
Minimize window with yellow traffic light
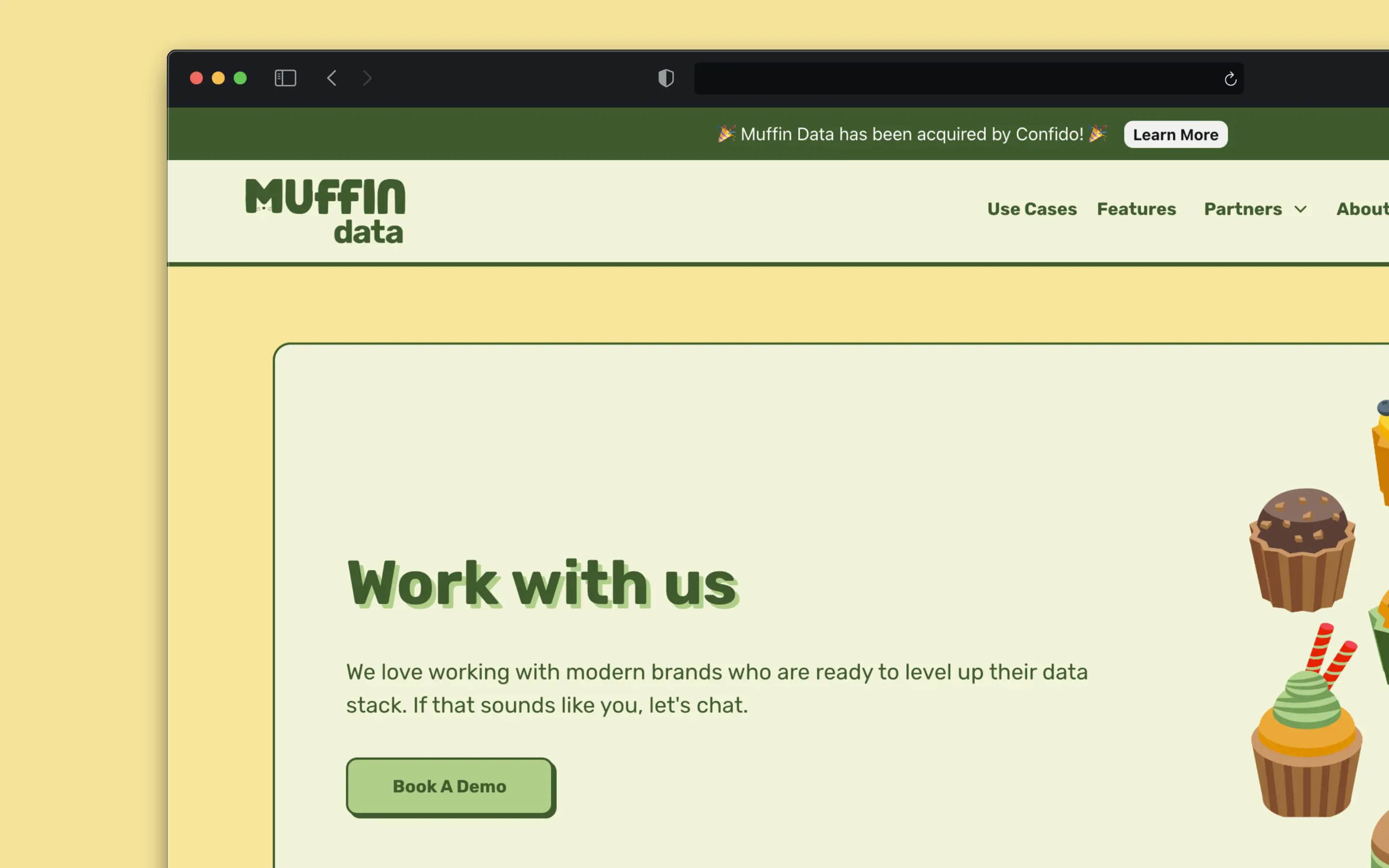218,78
